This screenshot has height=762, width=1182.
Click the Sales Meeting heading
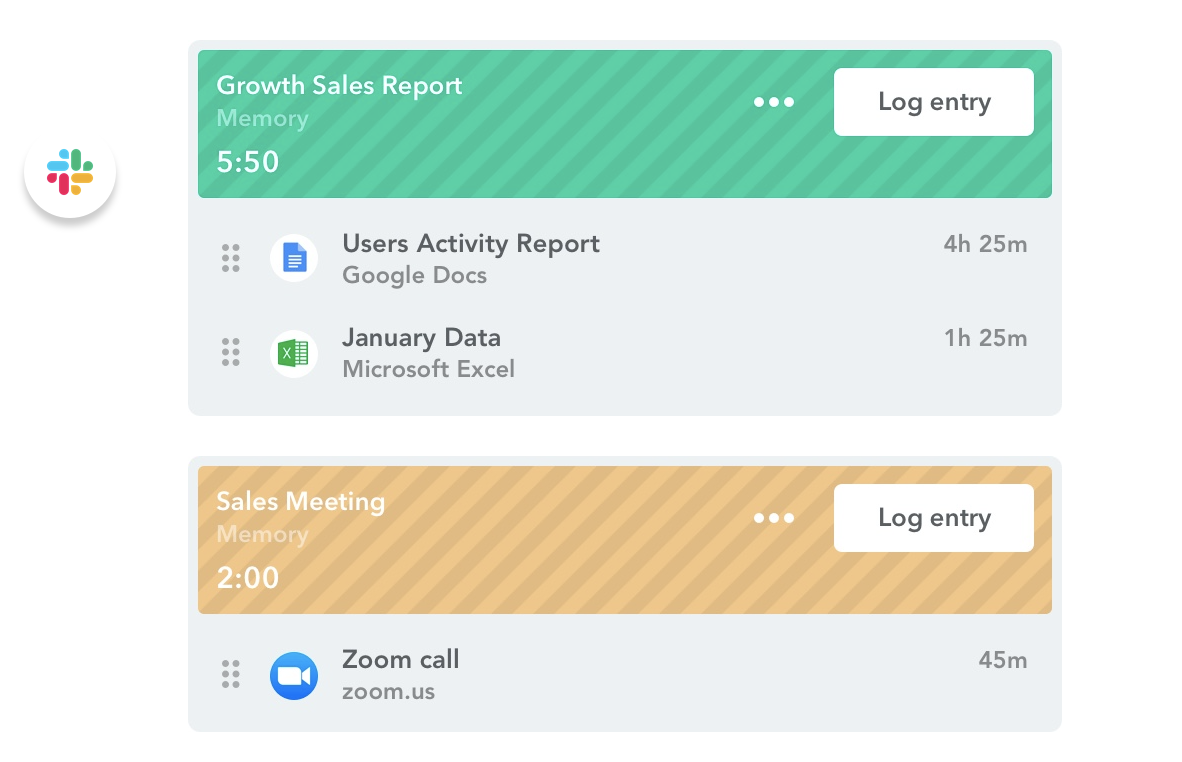point(300,502)
